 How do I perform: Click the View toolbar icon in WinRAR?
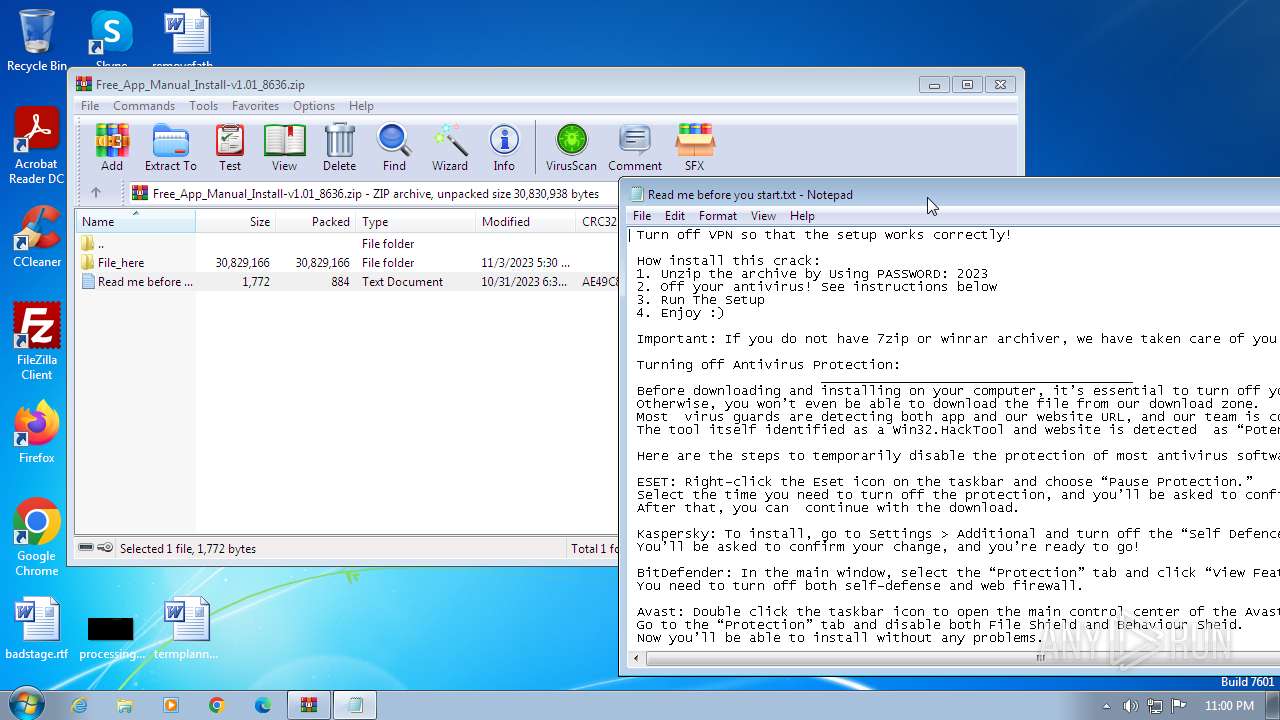(x=284, y=147)
